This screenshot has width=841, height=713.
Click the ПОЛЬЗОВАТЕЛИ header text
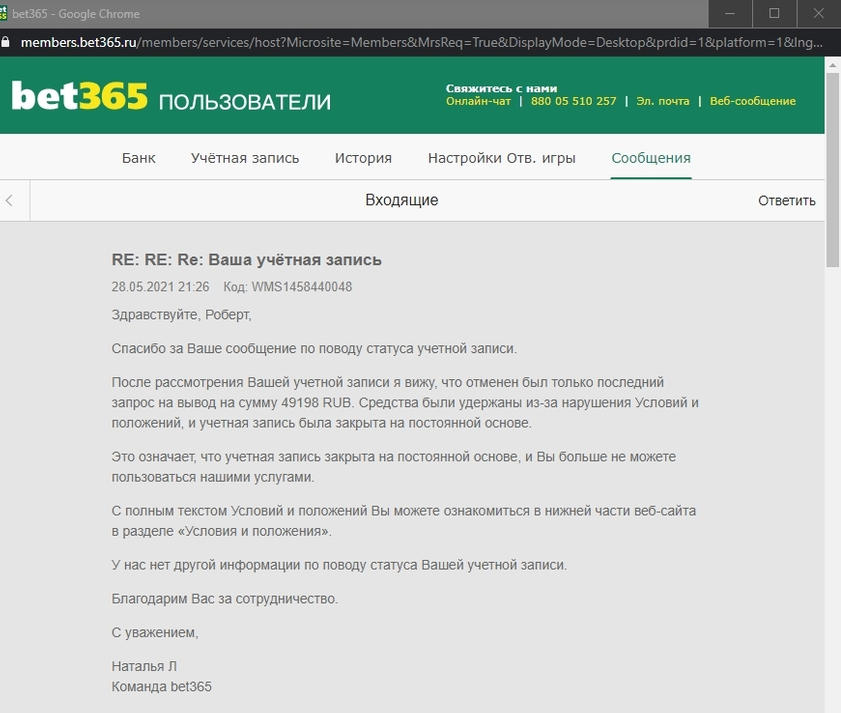[245, 102]
